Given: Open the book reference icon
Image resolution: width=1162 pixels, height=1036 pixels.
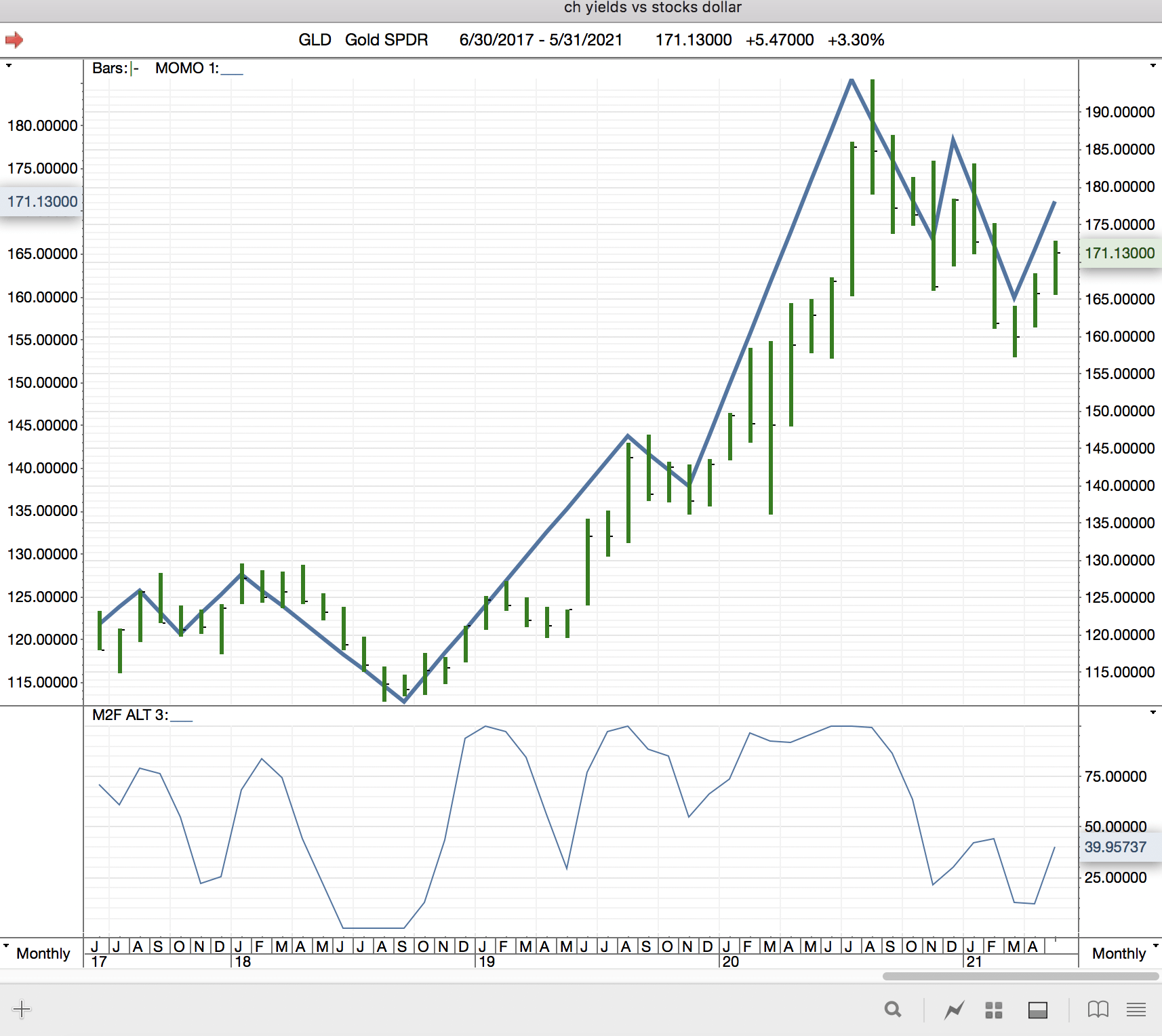Looking at the screenshot, I should [1098, 1010].
